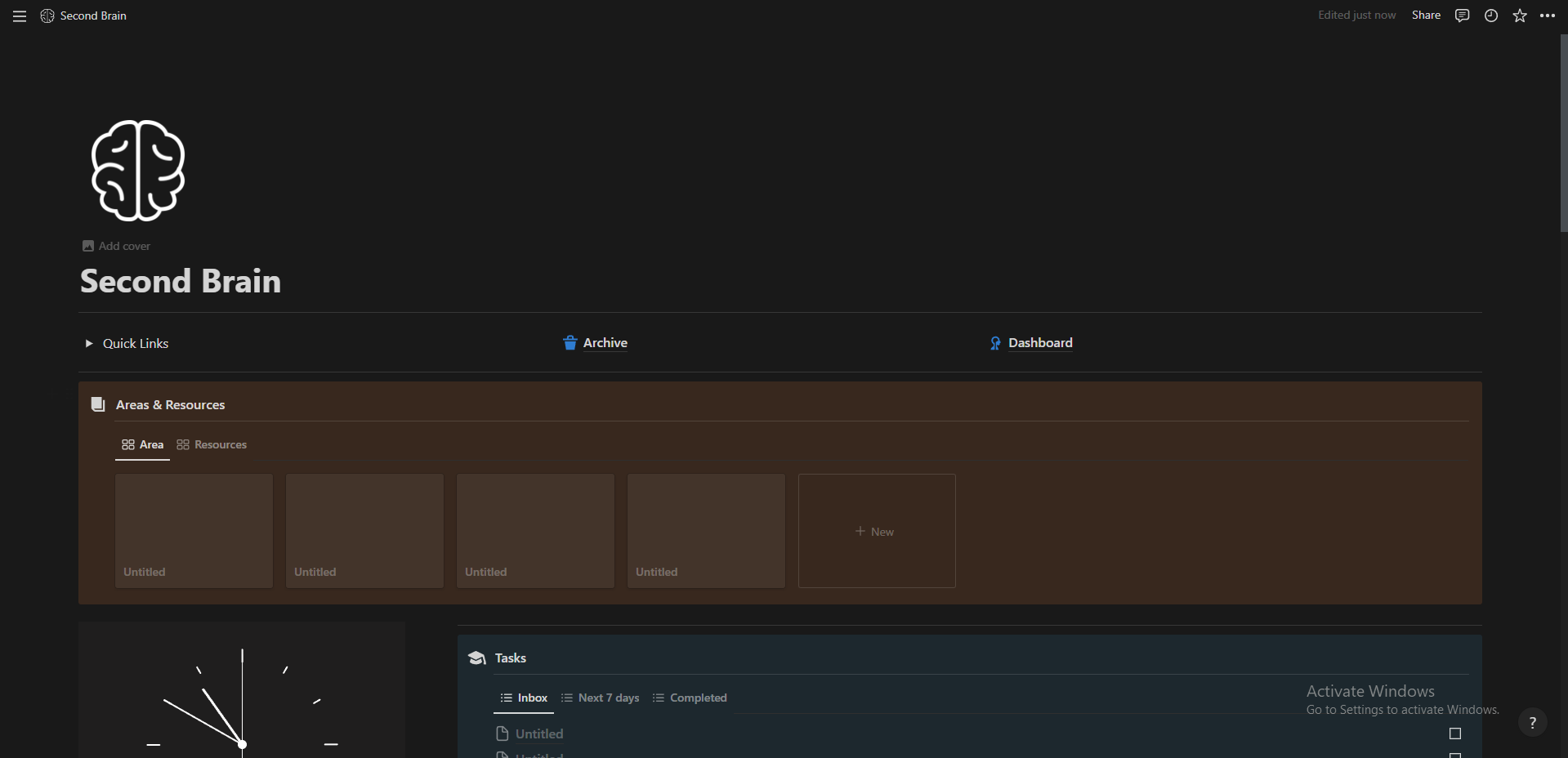The width and height of the screenshot is (1568, 758).
Task: Open the three-dot page options menu
Action: click(1548, 16)
